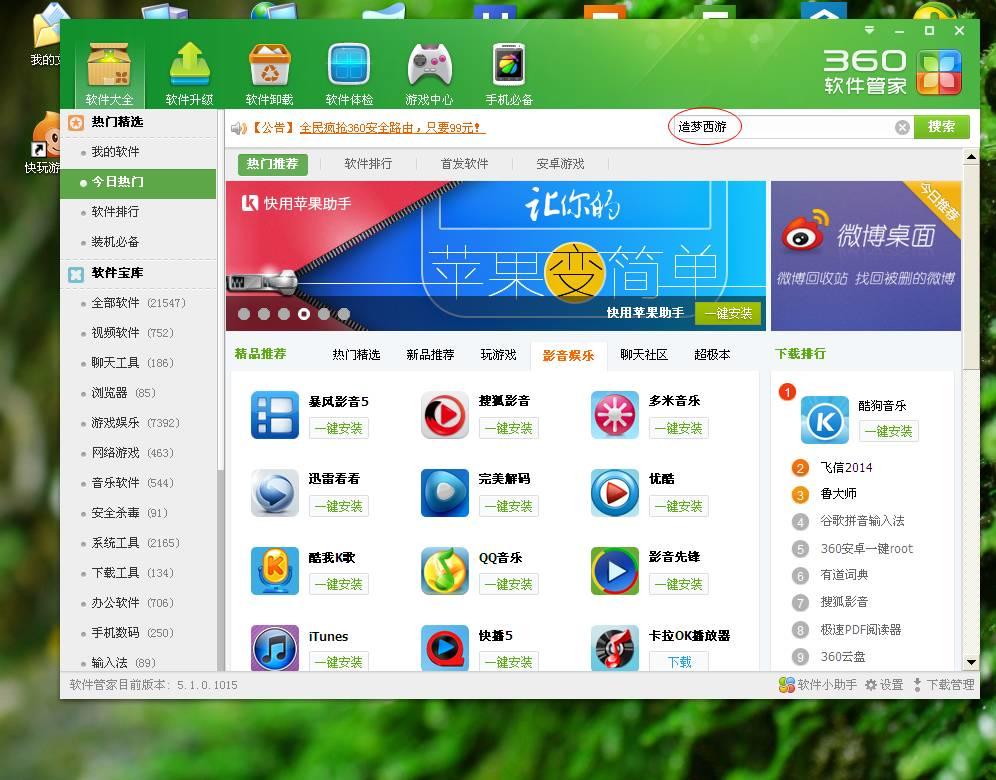This screenshot has height=780, width=996.
Task: Click the 完美解码 app icon
Action: click(445, 493)
